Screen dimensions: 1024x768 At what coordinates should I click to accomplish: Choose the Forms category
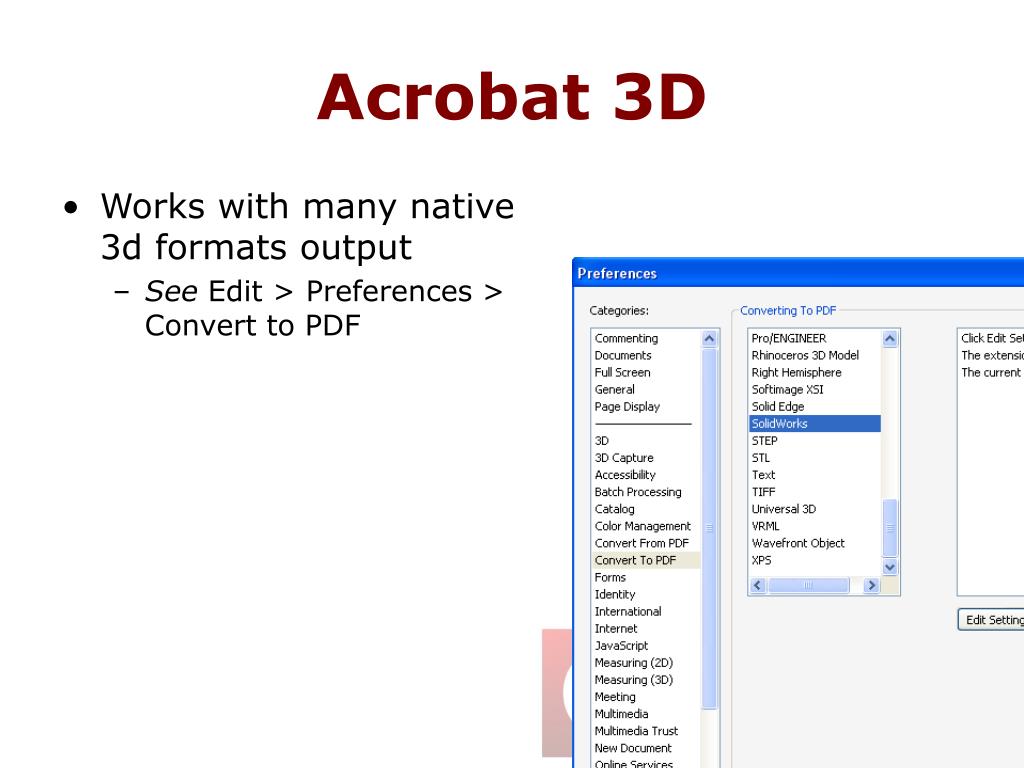tap(610, 577)
